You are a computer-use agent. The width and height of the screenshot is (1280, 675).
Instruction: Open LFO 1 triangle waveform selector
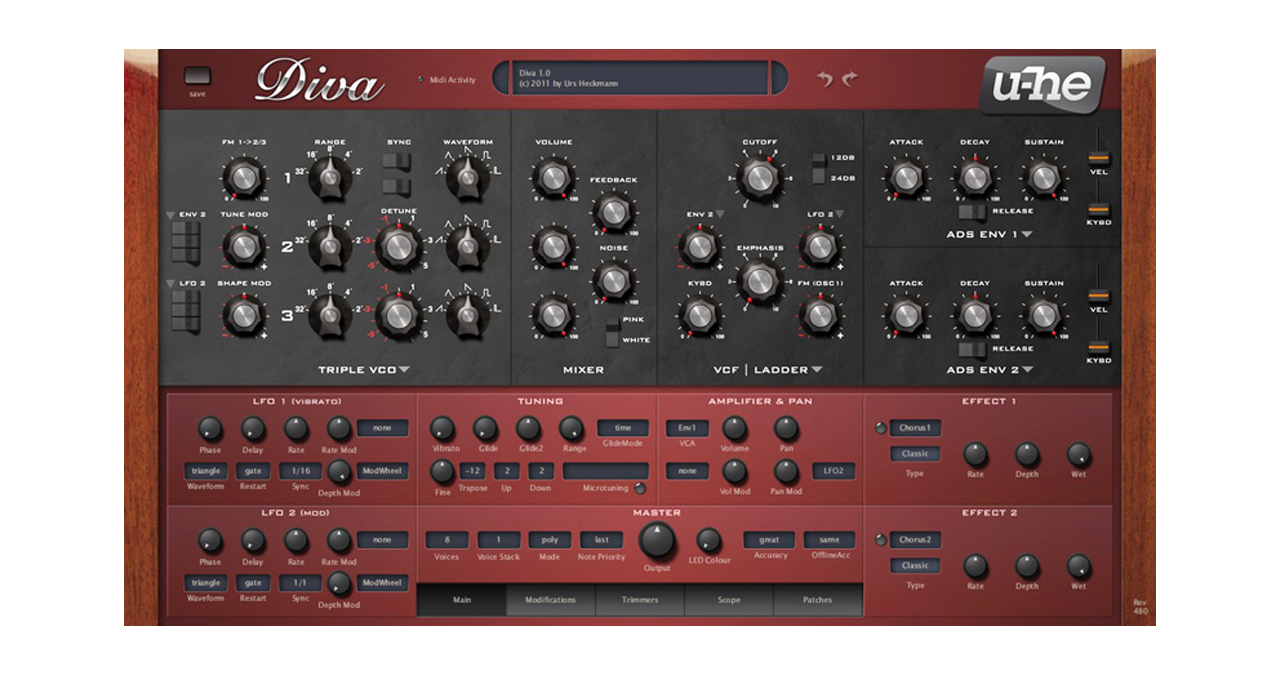206,471
